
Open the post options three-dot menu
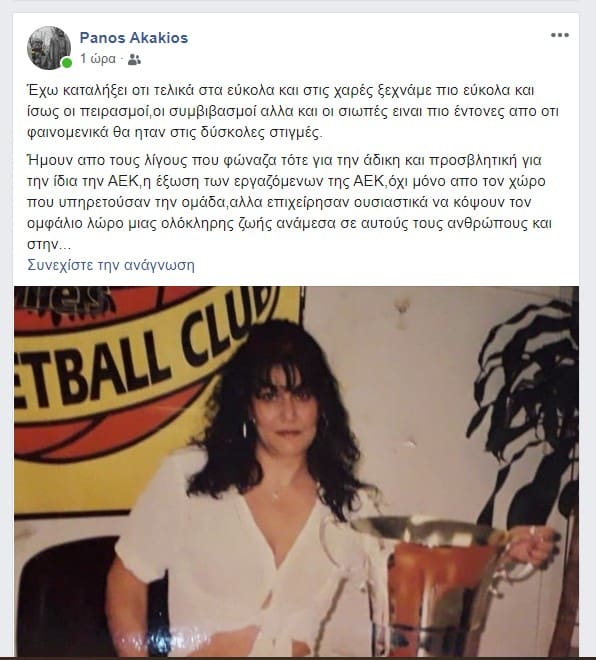pyautogui.click(x=559, y=35)
